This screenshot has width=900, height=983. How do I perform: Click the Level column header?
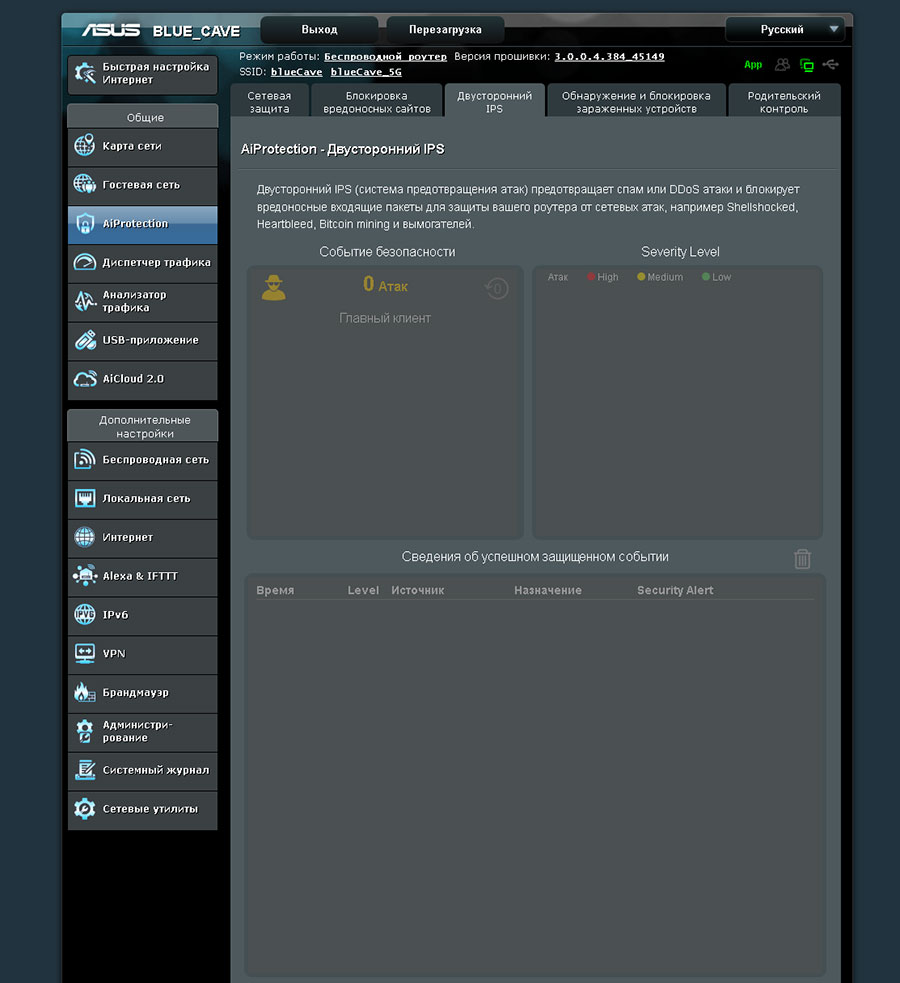364,591
